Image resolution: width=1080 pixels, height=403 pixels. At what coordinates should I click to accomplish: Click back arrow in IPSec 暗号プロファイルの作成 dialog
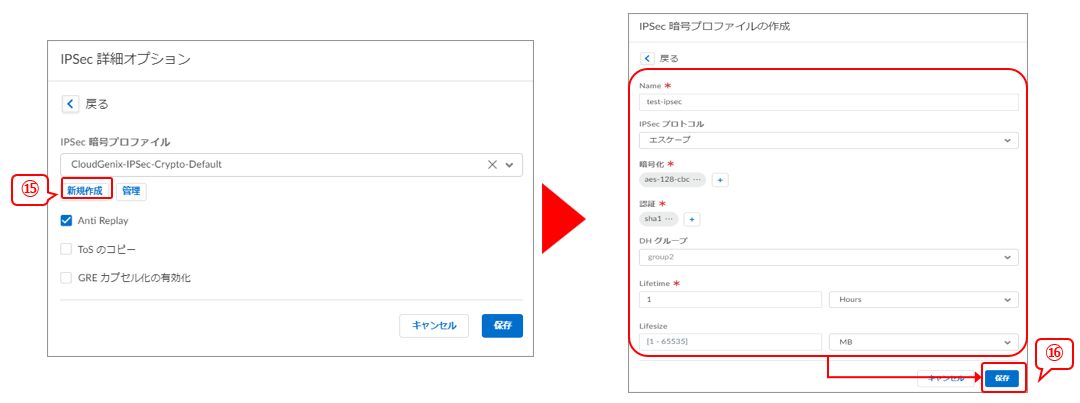pyautogui.click(x=647, y=59)
